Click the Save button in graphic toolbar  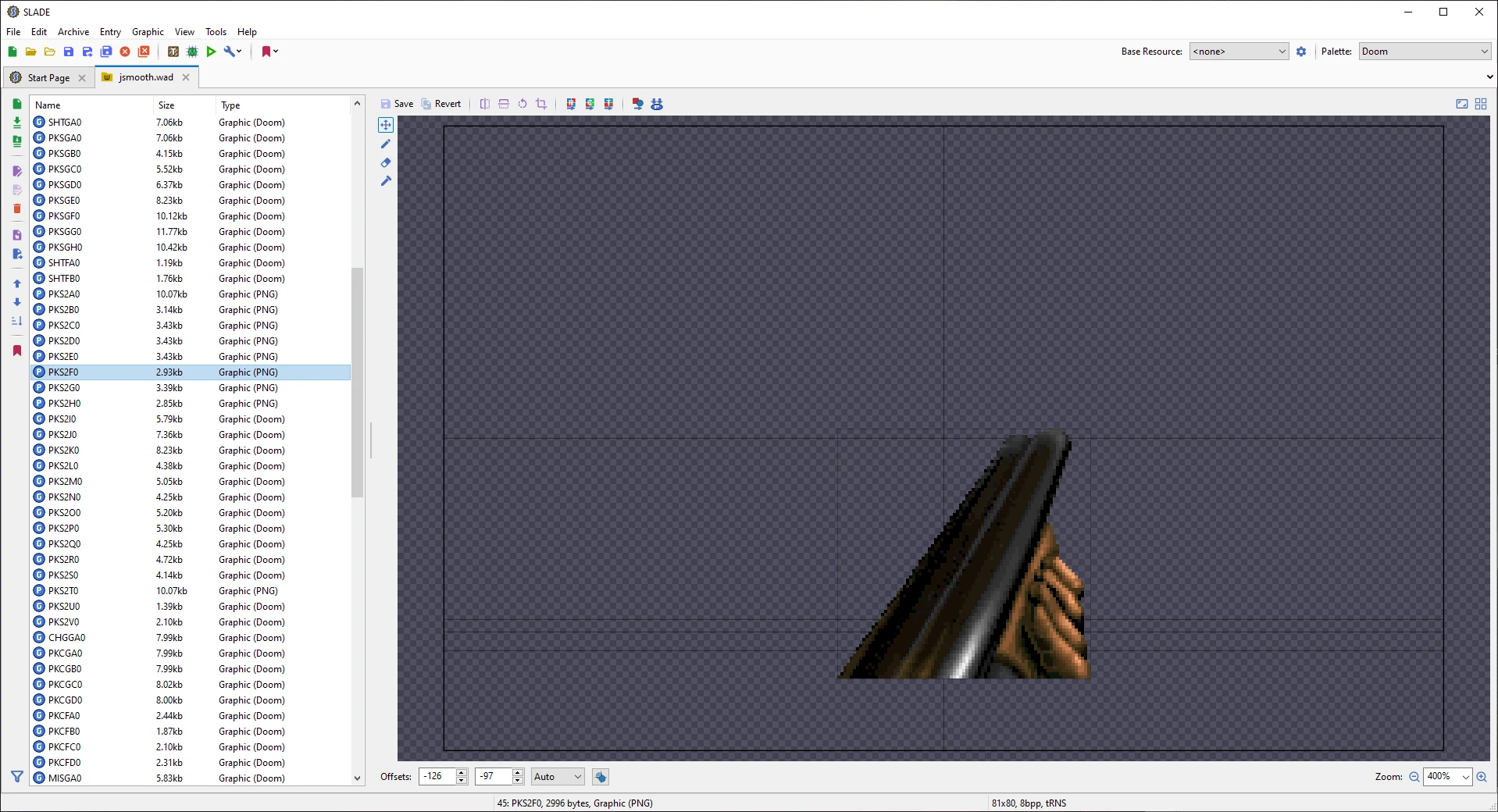click(x=397, y=104)
